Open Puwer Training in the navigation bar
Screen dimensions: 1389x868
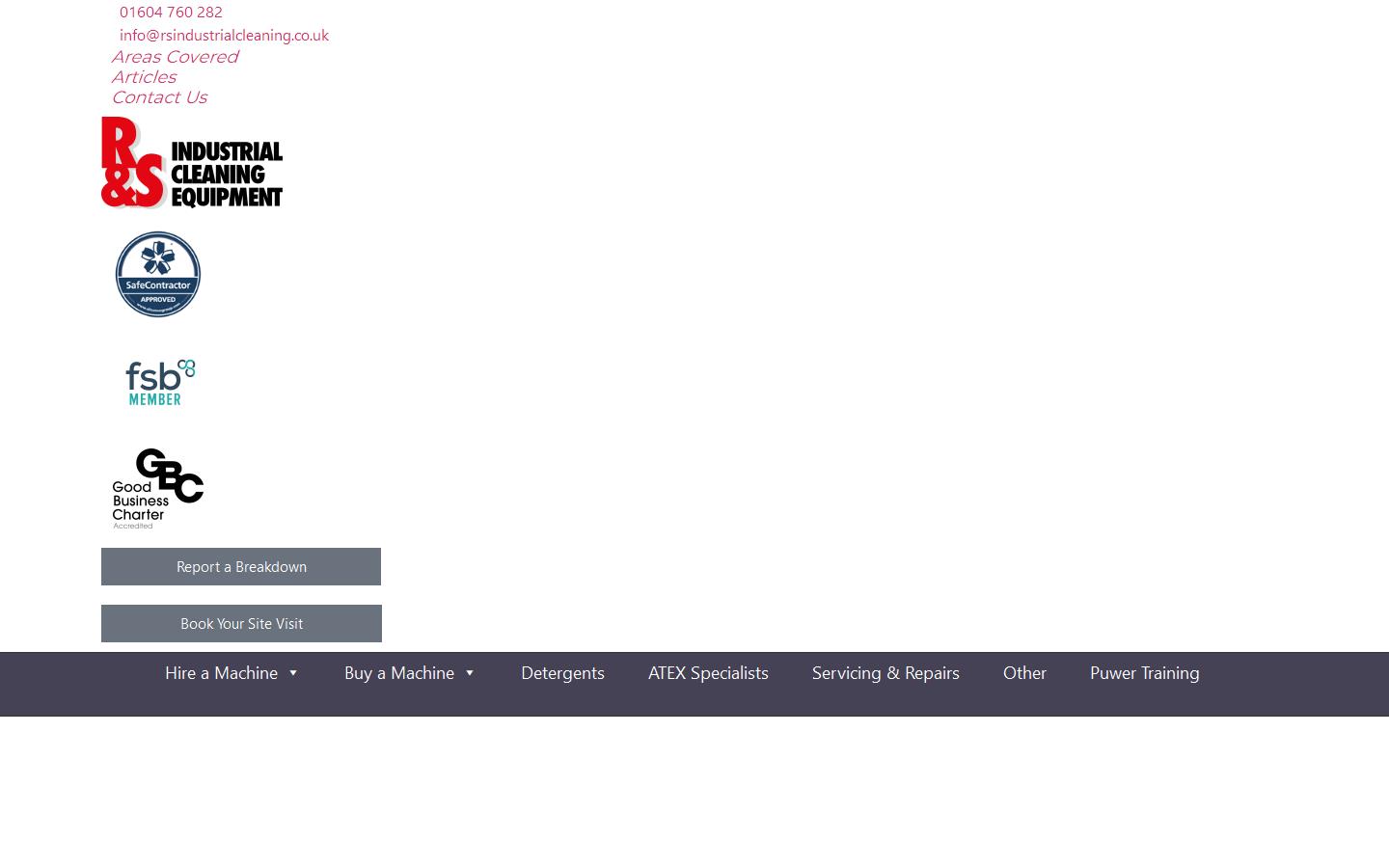pyautogui.click(x=1145, y=673)
